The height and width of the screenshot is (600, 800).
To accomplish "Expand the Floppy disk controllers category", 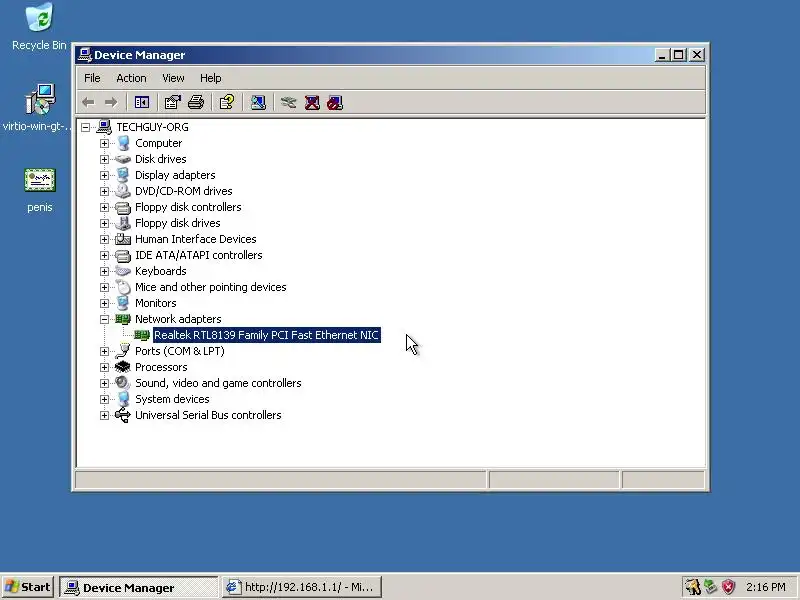I will pyautogui.click(x=105, y=207).
